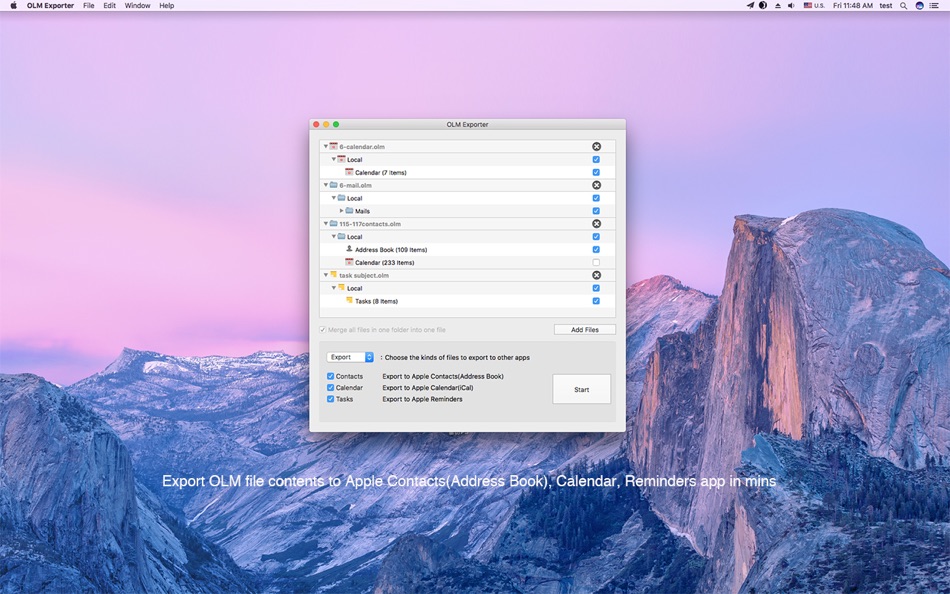
Task: Click the test user name in menu bar
Action: tap(886, 5)
